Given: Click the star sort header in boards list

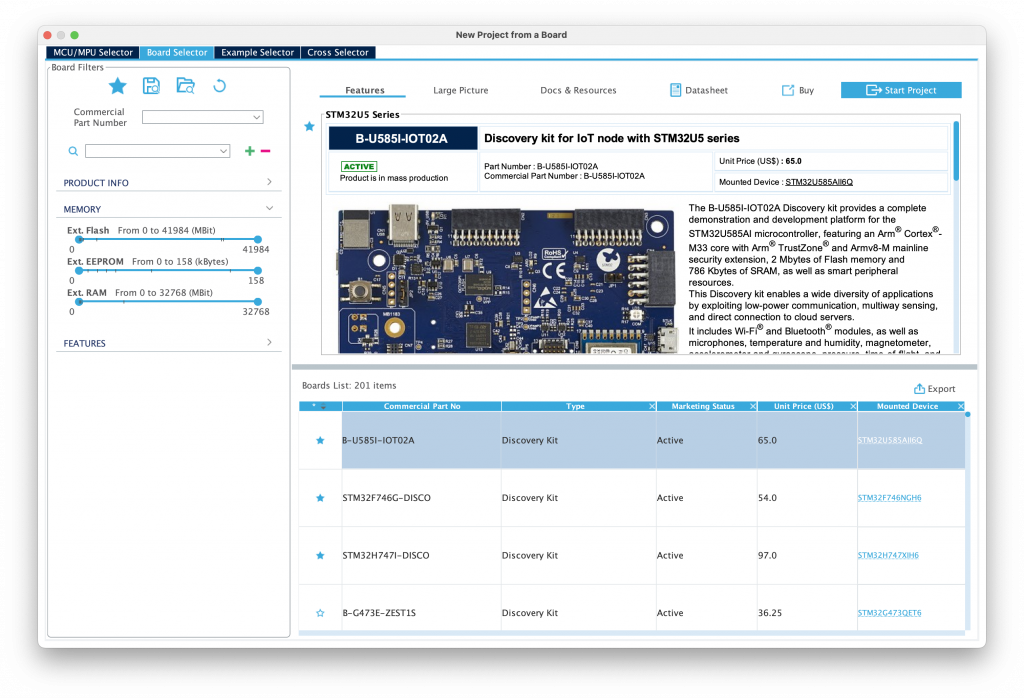Looking at the screenshot, I should click(x=320, y=406).
